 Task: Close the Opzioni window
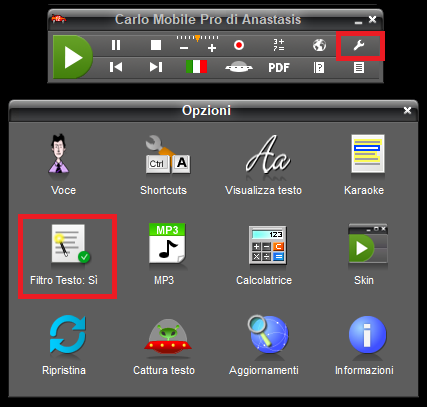coord(407,110)
